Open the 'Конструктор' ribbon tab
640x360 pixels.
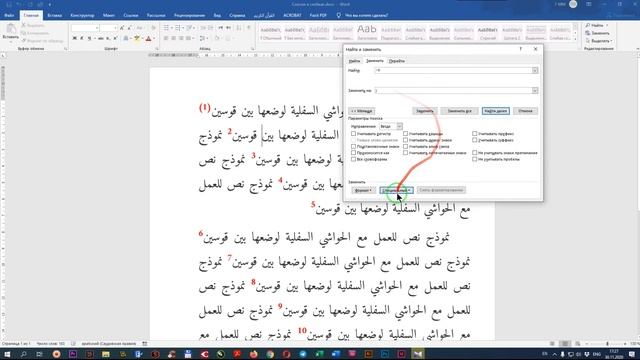point(82,16)
